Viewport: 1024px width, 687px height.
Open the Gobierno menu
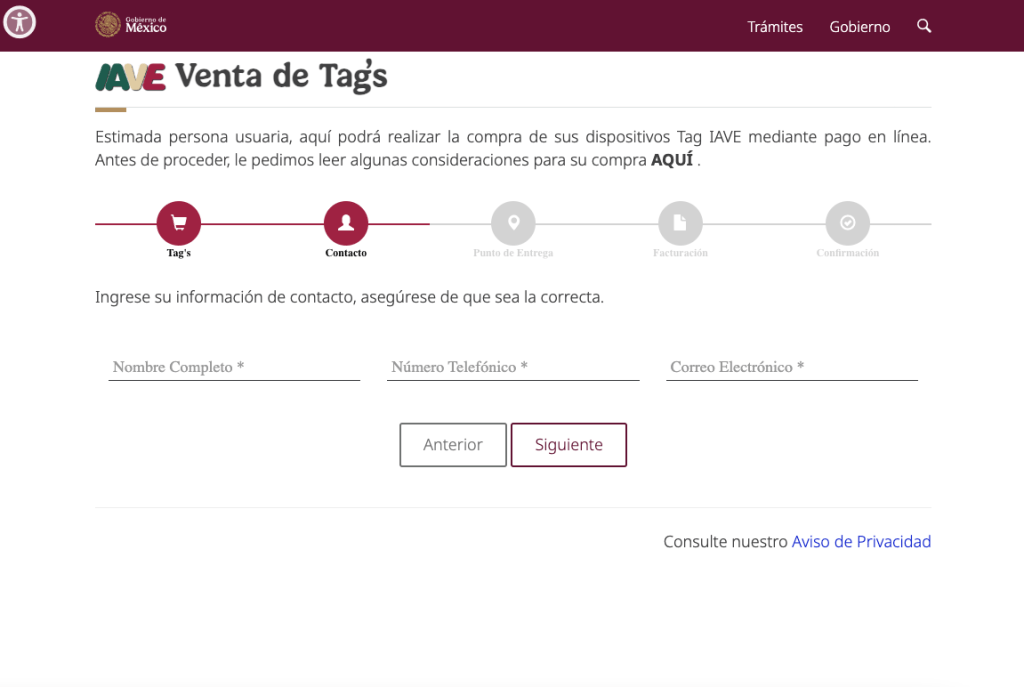point(859,27)
